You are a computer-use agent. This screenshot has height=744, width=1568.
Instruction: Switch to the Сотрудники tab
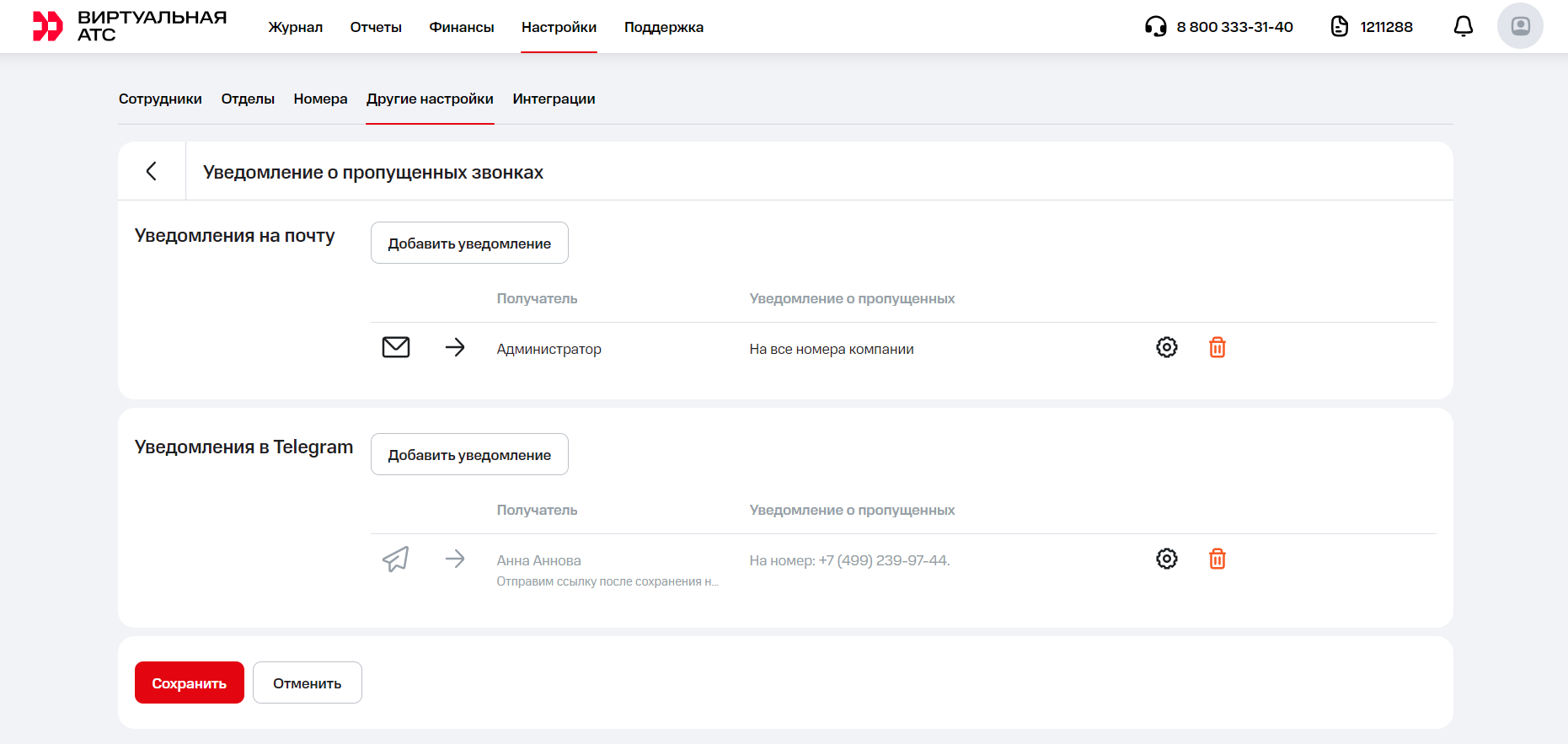tap(160, 99)
